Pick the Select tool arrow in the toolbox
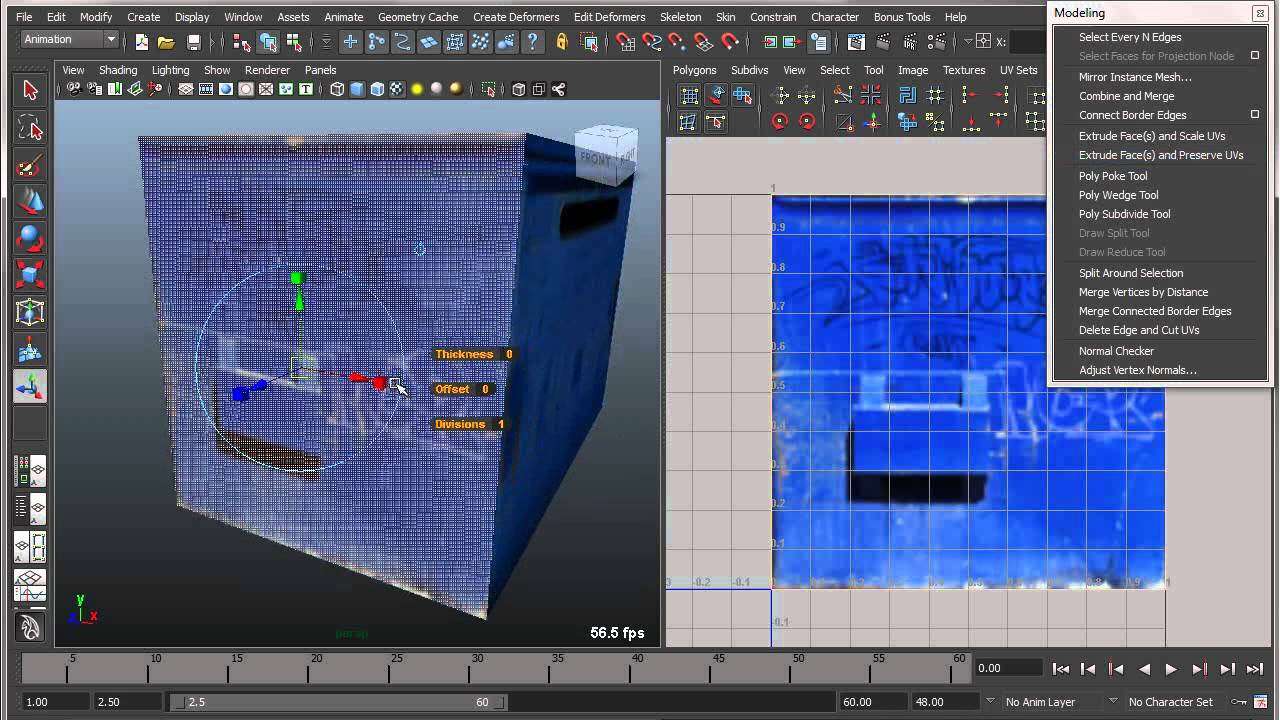The width and height of the screenshot is (1280, 720). (30, 90)
